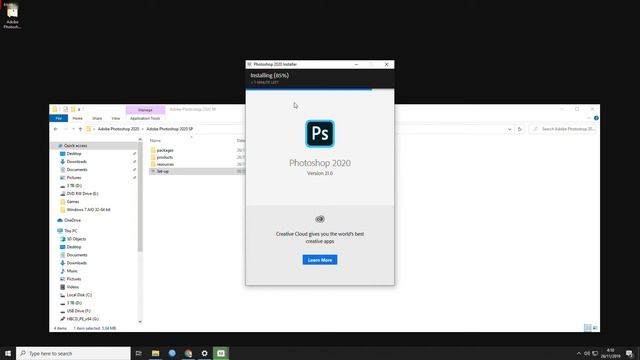640x360 pixels.
Task: Open 3D Objects under This PC
Action: click(x=76, y=239)
